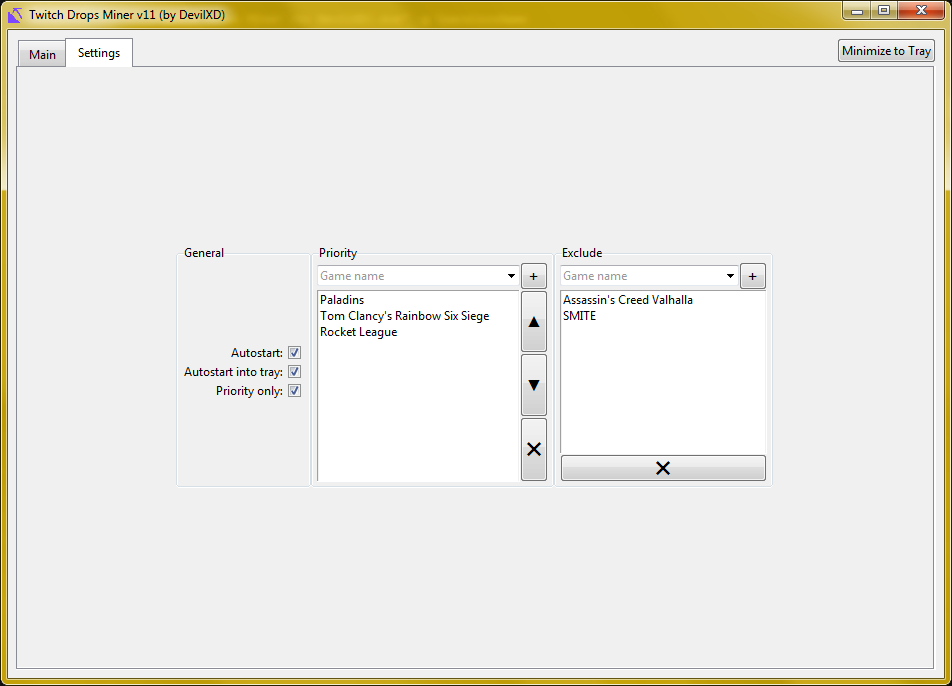Select the Settings tab
This screenshot has height=686, width=952.
click(x=98, y=52)
